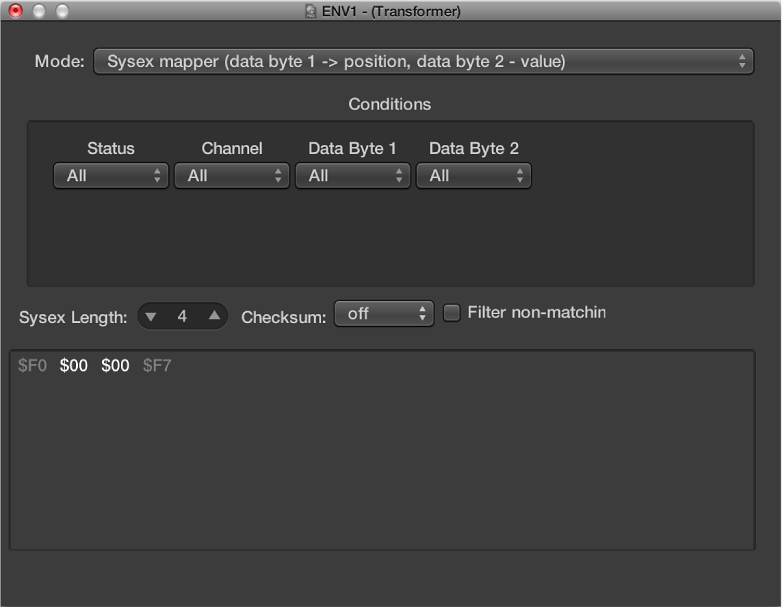Image resolution: width=782 pixels, height=608 pixels.
Task: Click the document icon in title bar
Action: 310,11
